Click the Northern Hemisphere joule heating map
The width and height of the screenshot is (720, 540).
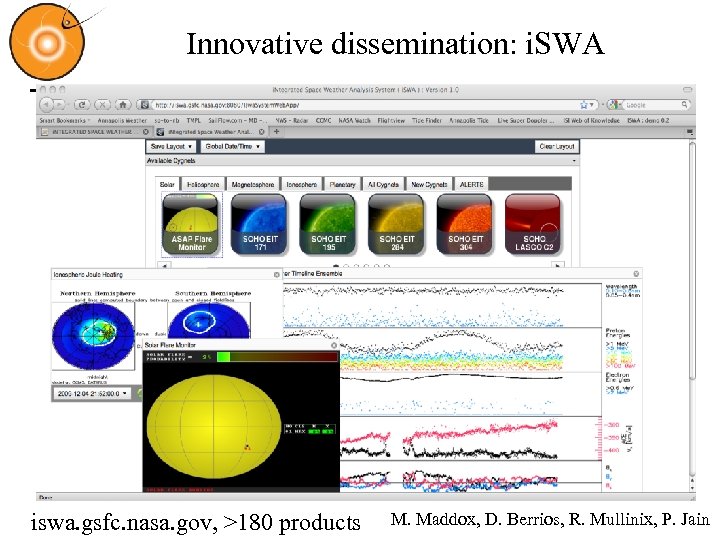pyautogui.click(x=94, y=336)
